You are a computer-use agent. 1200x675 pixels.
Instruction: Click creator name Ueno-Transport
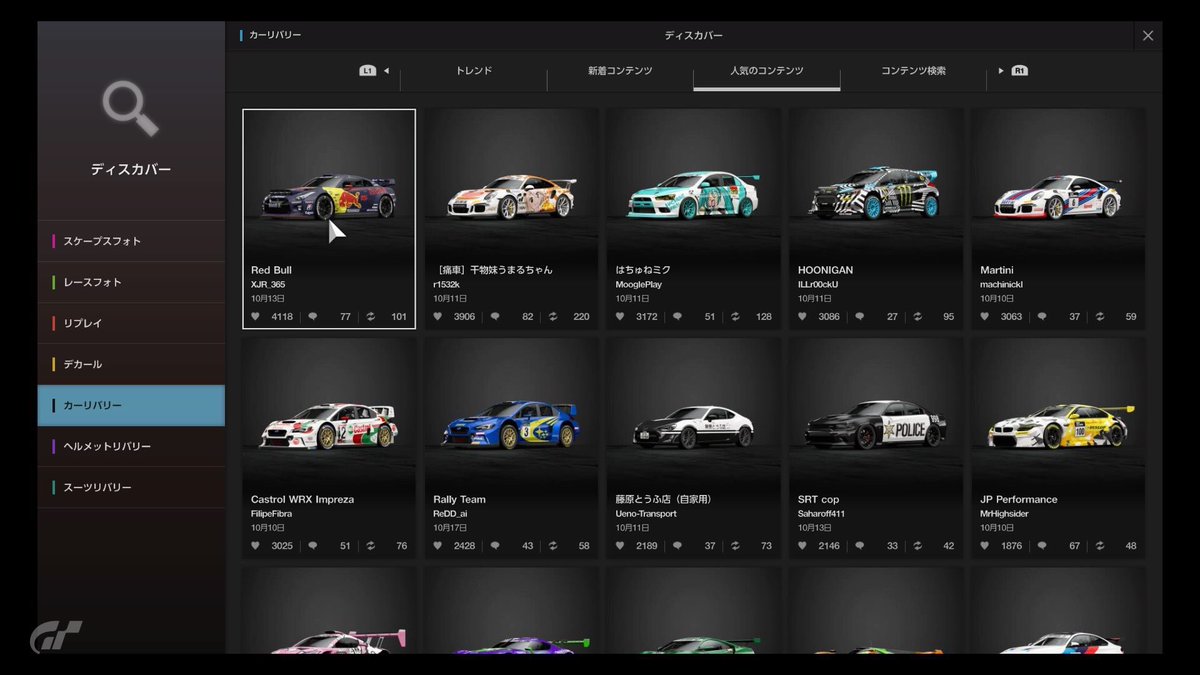click(x=646, y=514)
